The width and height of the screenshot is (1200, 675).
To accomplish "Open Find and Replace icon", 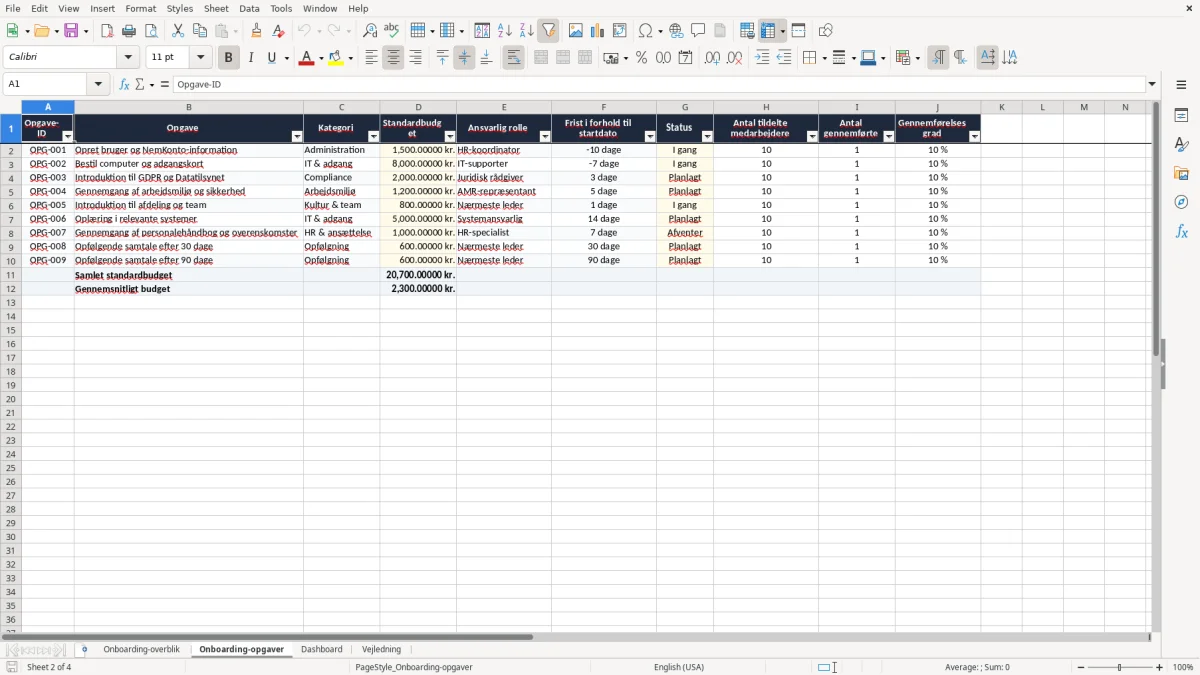I will pos(370,31).
